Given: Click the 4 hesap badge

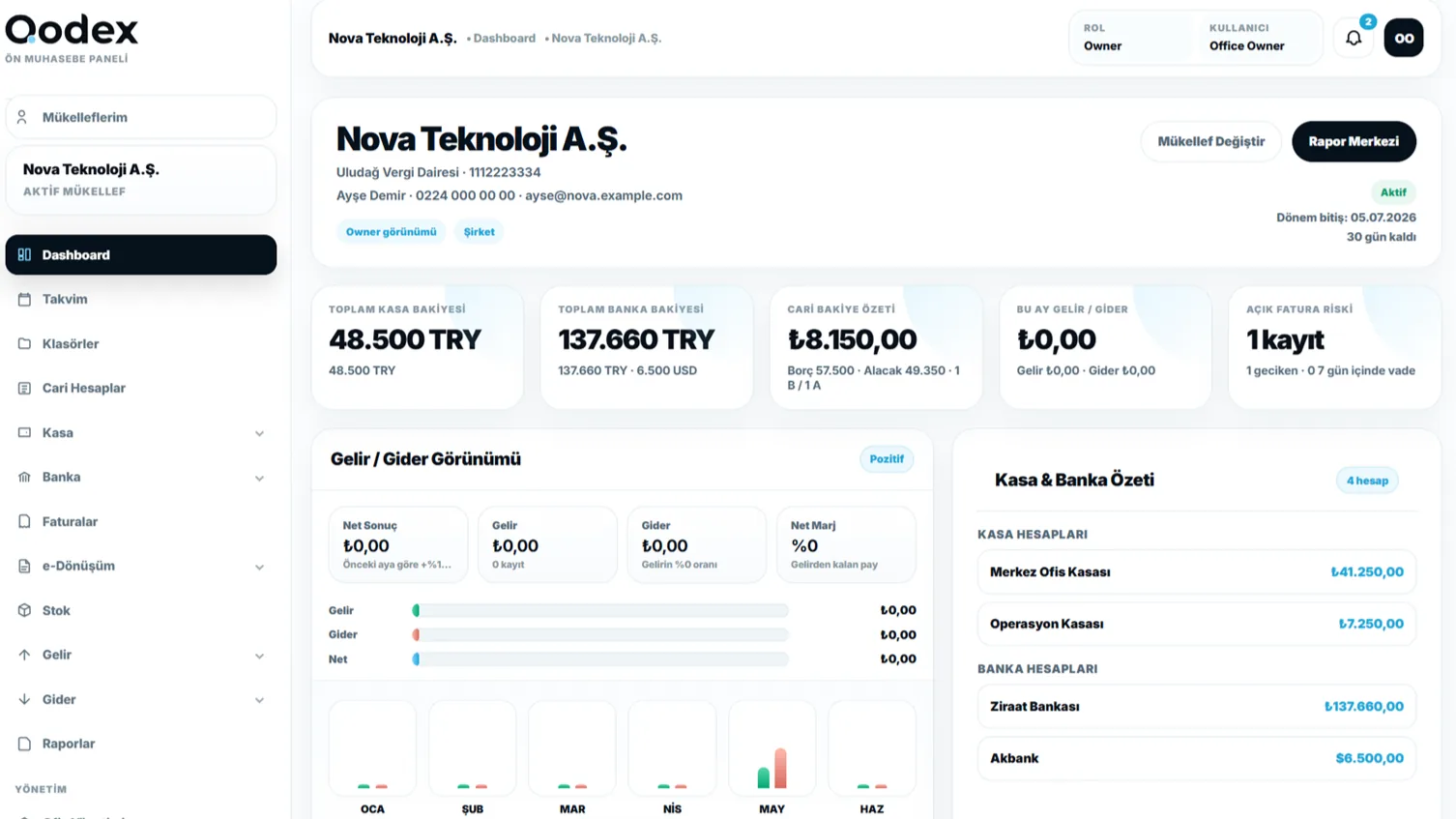Looking at the screenshot, I should [x=1367, y=481].
